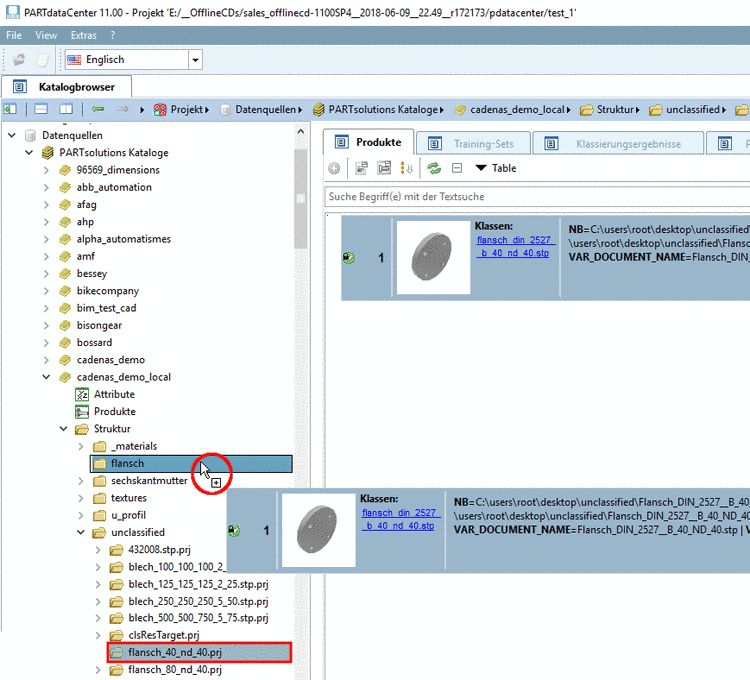The image size is (750, 680).
Task: Open the File menu
Action: 14,35
